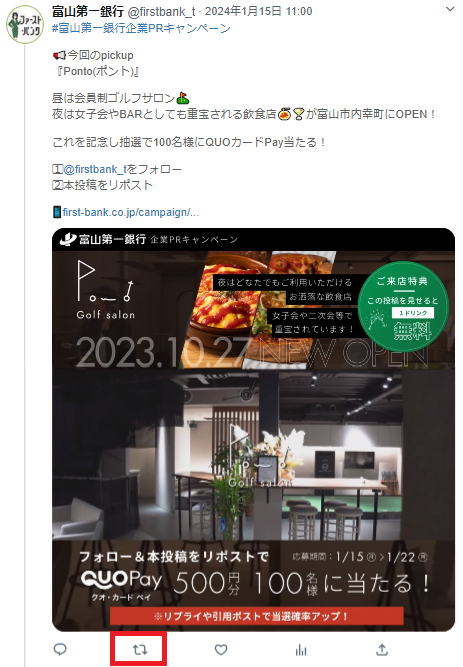Like the post with the heart icon

[220, 650]
